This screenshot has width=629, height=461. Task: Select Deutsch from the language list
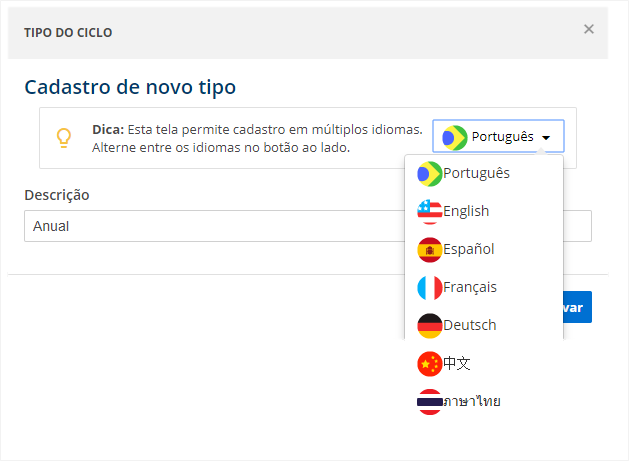[470, 326]
